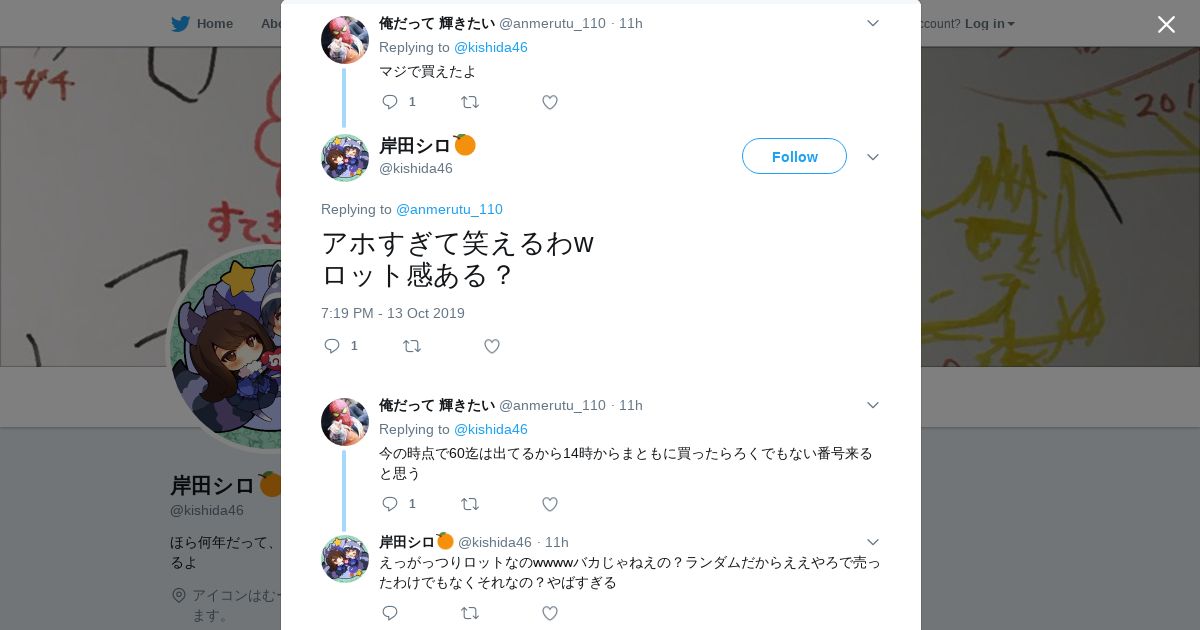This screenshot has height=630, width=1200.
Task: Open options chevron on the top tweet
Action: (x=872, y=23)
